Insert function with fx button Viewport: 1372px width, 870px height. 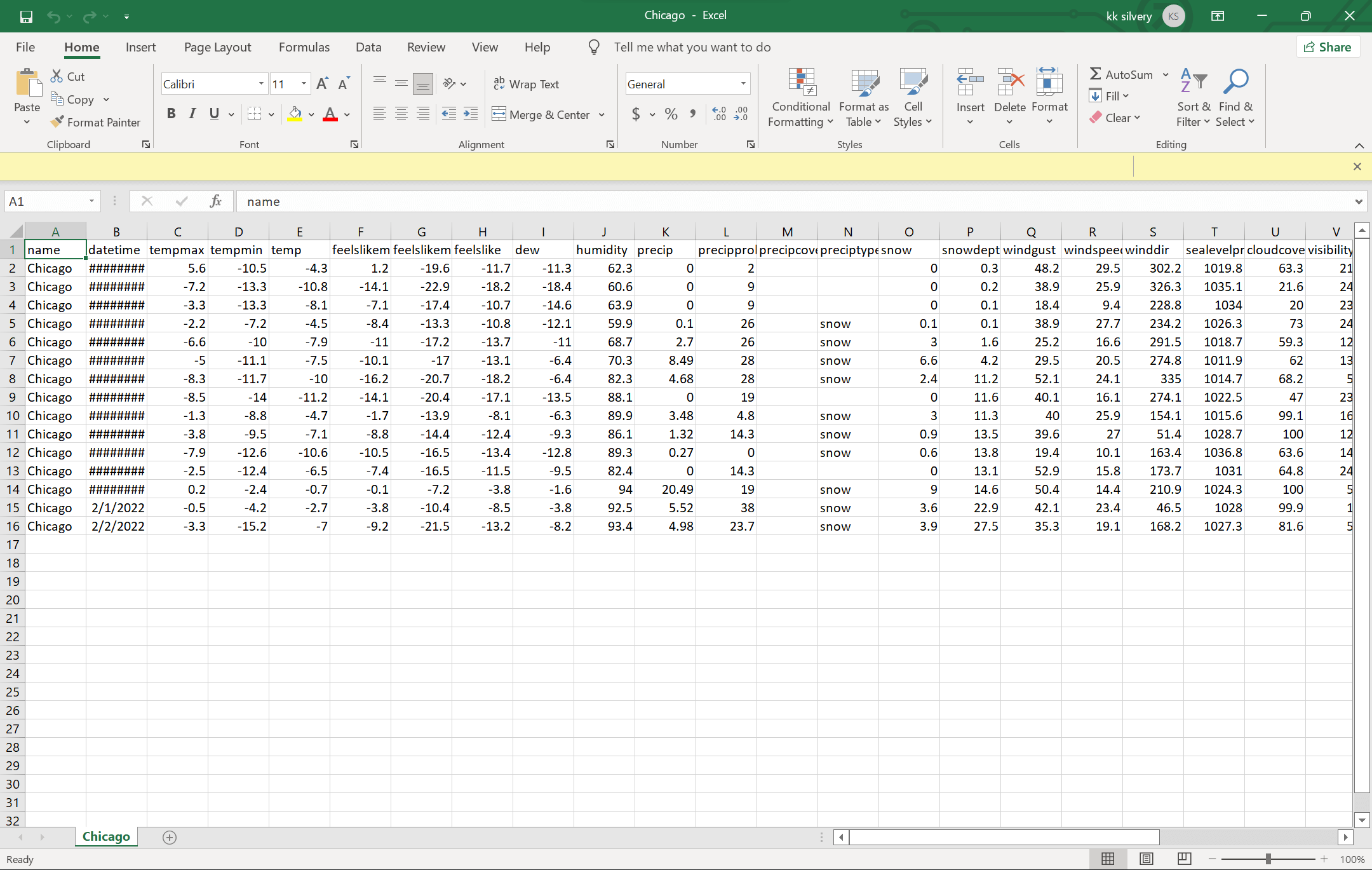(216, 201)
